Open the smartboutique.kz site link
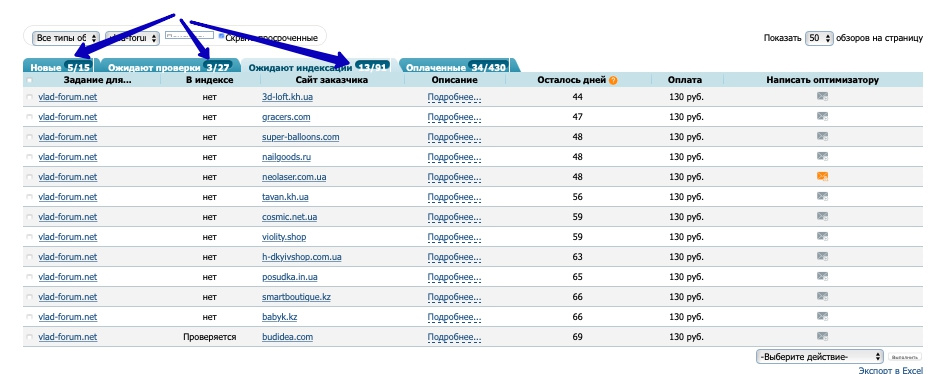 pos(296,297)
